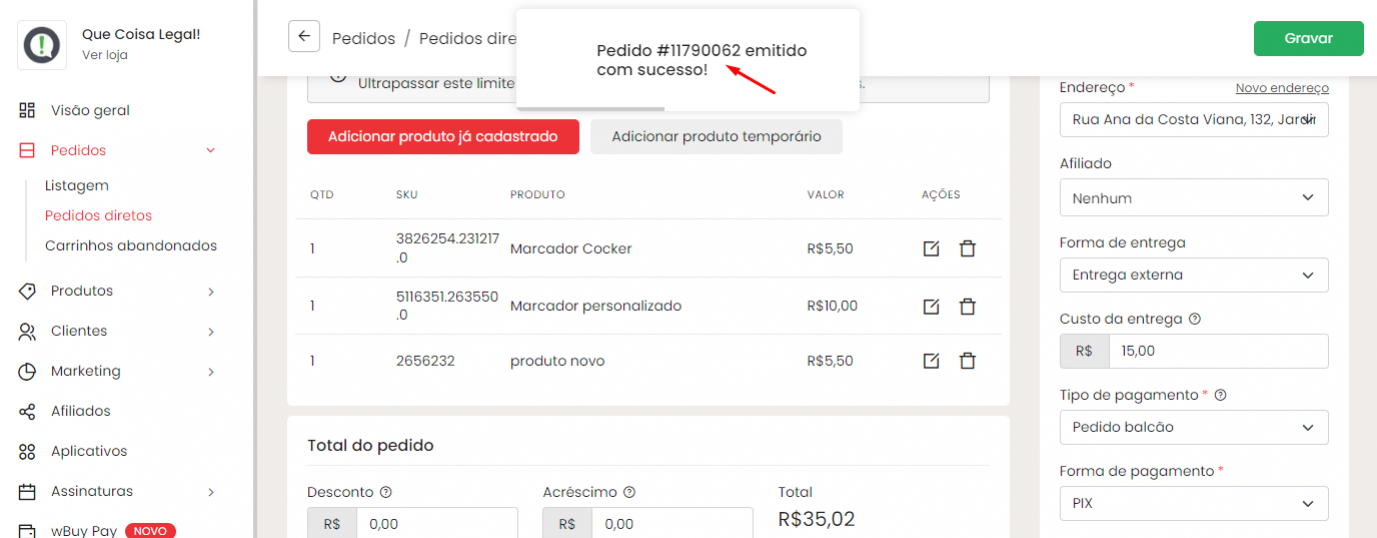Edit the Marcador Cocker product row
This screenshot has width=1377, height=538.
click(931, 249)
